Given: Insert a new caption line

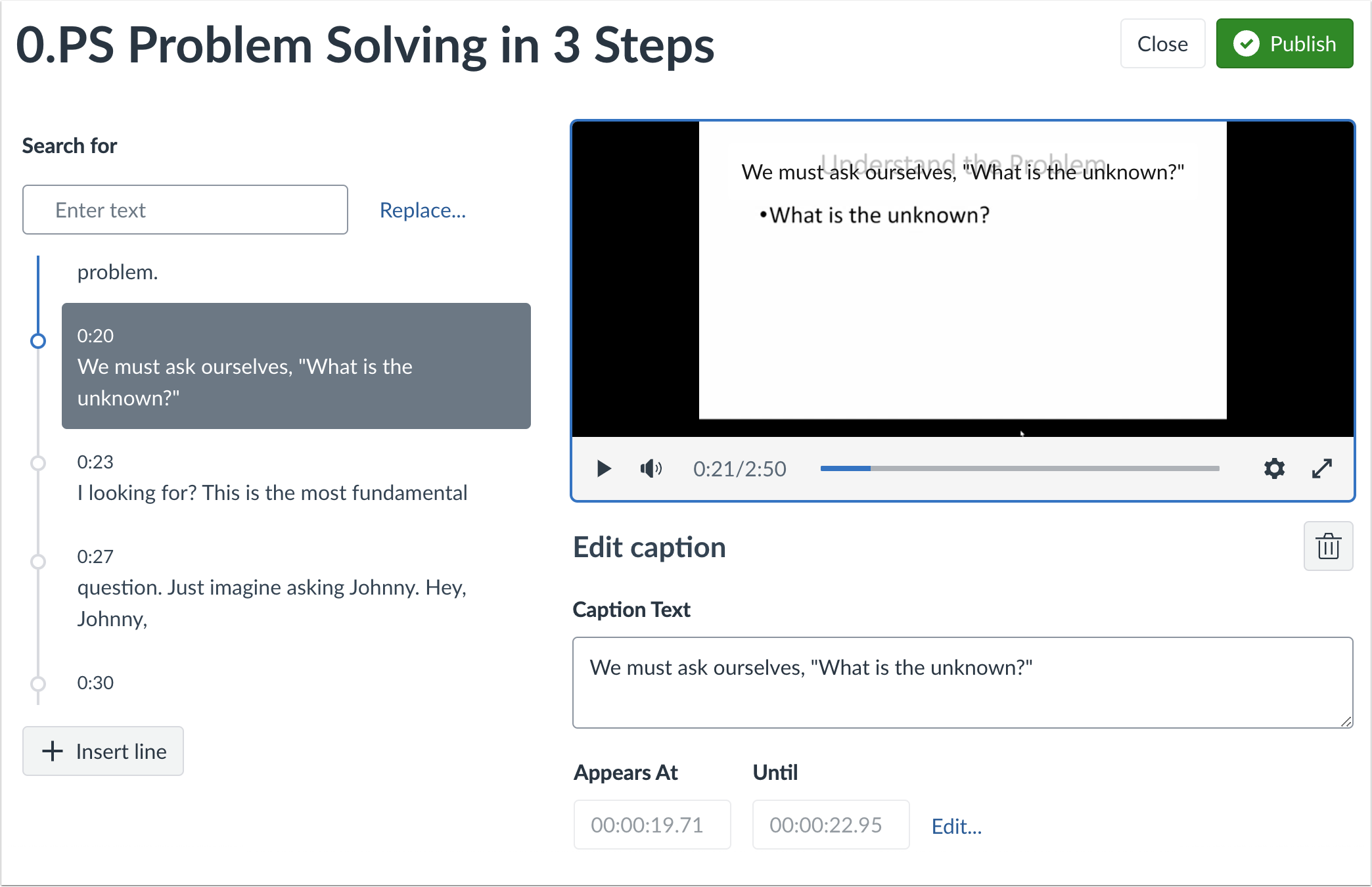Looking at the screenshot, I should 103,750.
